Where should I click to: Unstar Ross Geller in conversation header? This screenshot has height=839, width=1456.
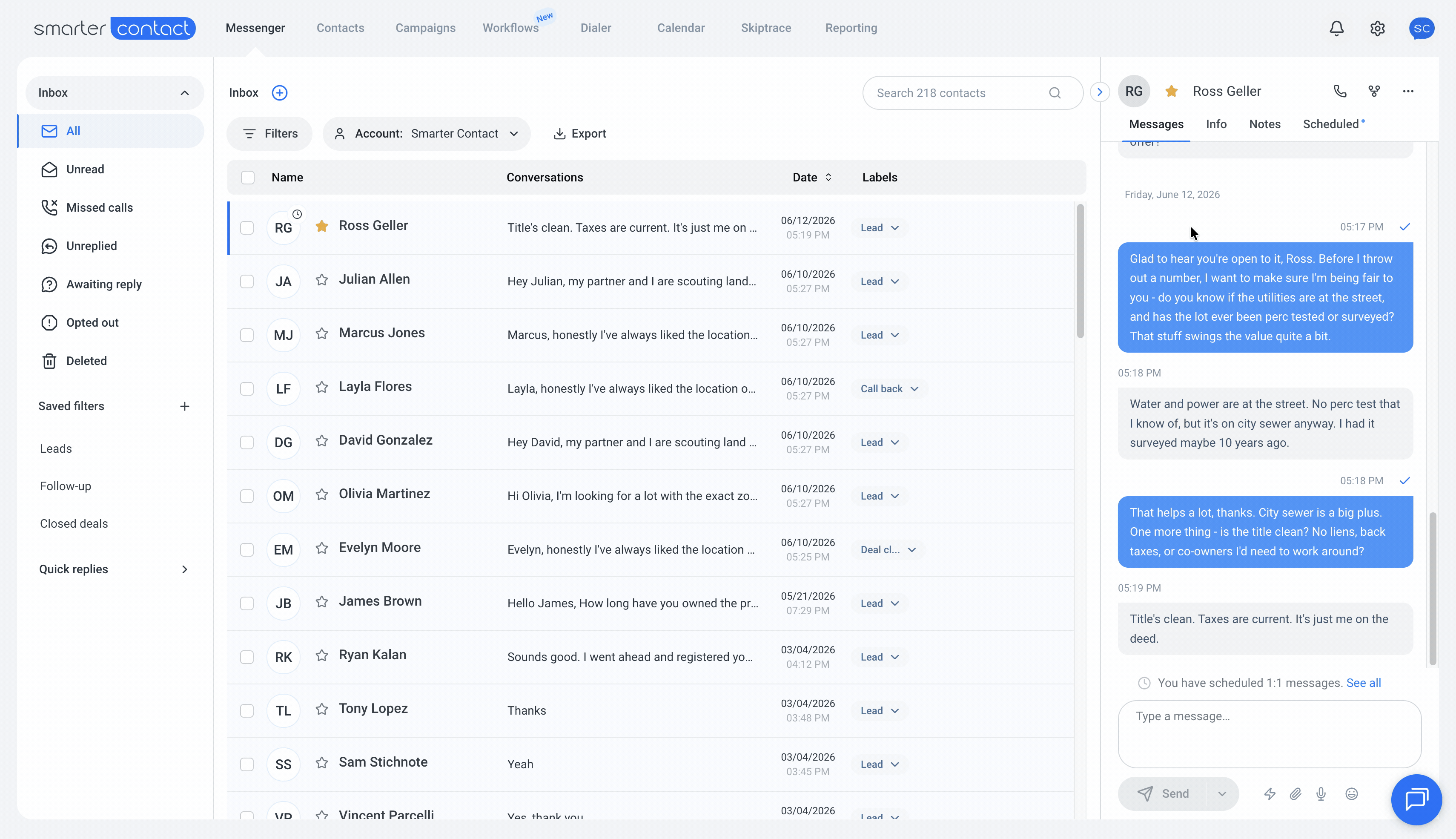tap(1171, 91)
